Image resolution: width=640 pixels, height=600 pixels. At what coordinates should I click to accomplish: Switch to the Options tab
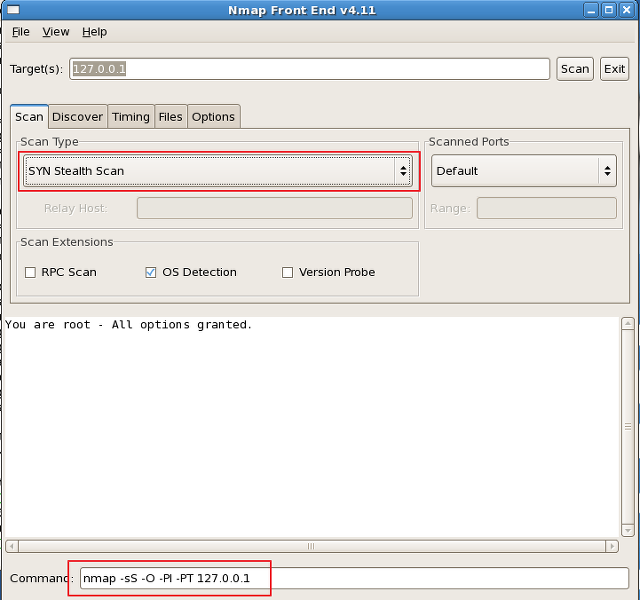click(x=213, y=117)
